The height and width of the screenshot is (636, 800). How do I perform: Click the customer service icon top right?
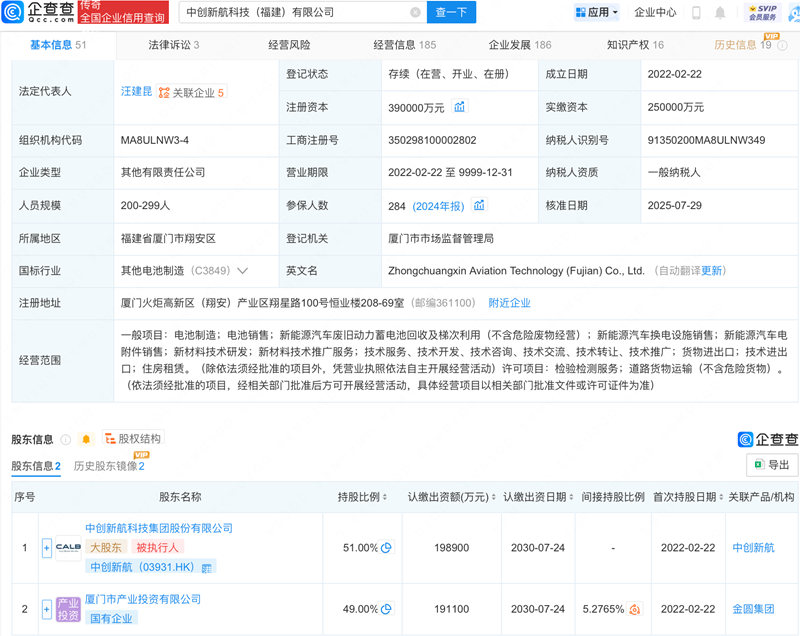(793, 13)
